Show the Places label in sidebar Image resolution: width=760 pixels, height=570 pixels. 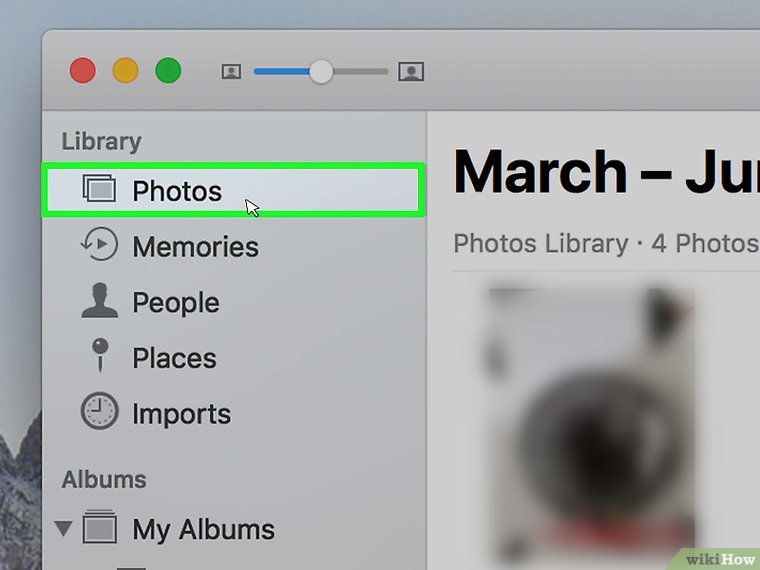(x=174, y=358)
